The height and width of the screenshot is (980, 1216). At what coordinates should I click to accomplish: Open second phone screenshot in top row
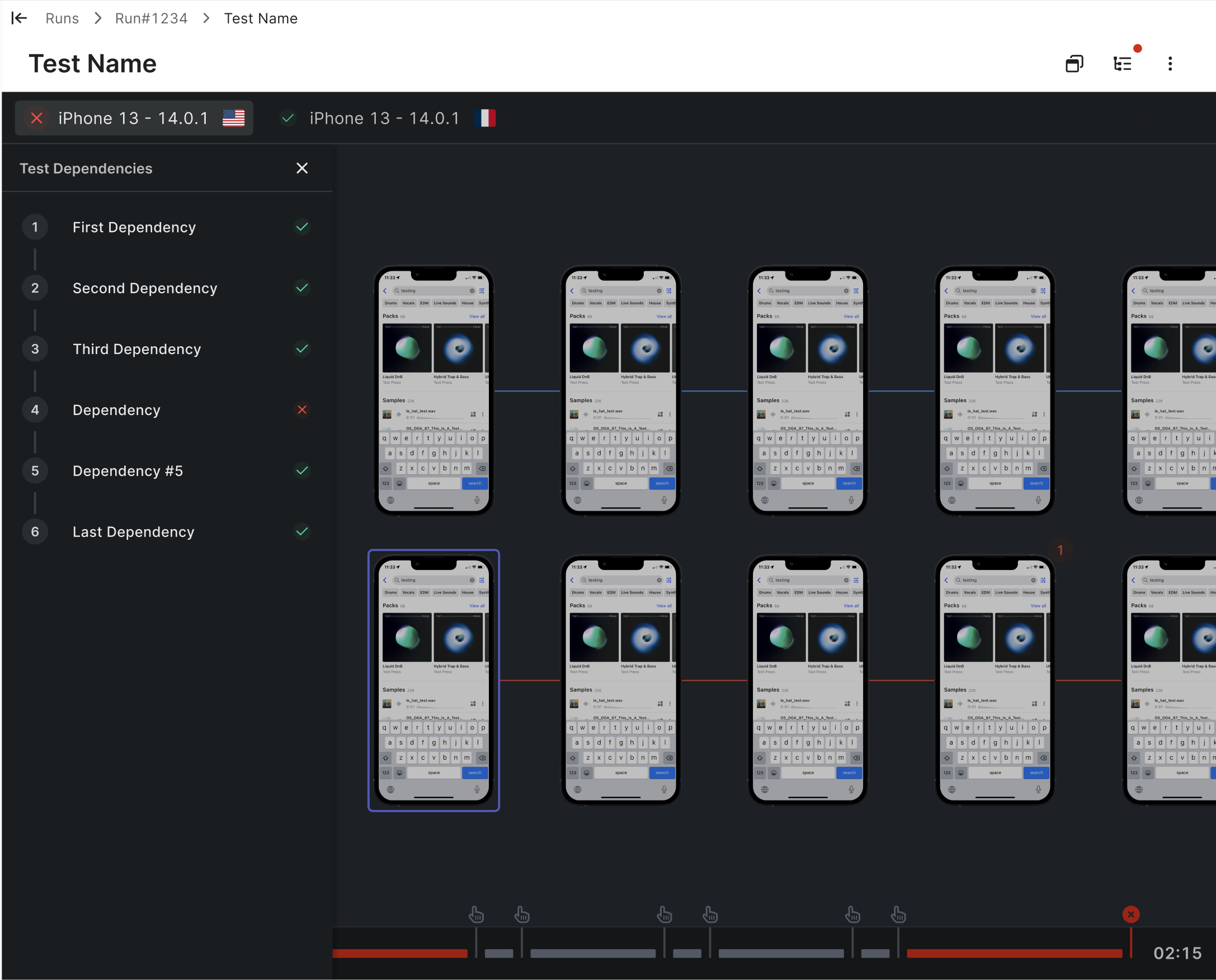pyautogui.click(x=621, y=390)
